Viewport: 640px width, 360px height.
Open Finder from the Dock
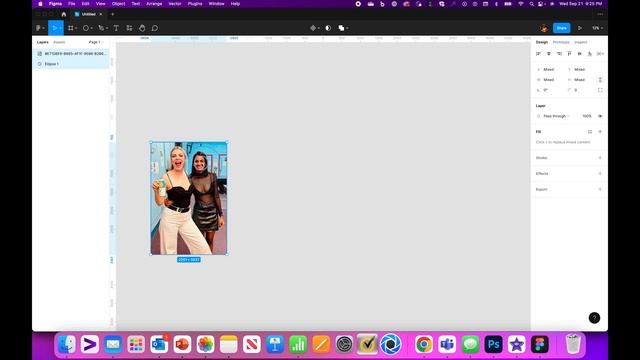coord(67,344)
